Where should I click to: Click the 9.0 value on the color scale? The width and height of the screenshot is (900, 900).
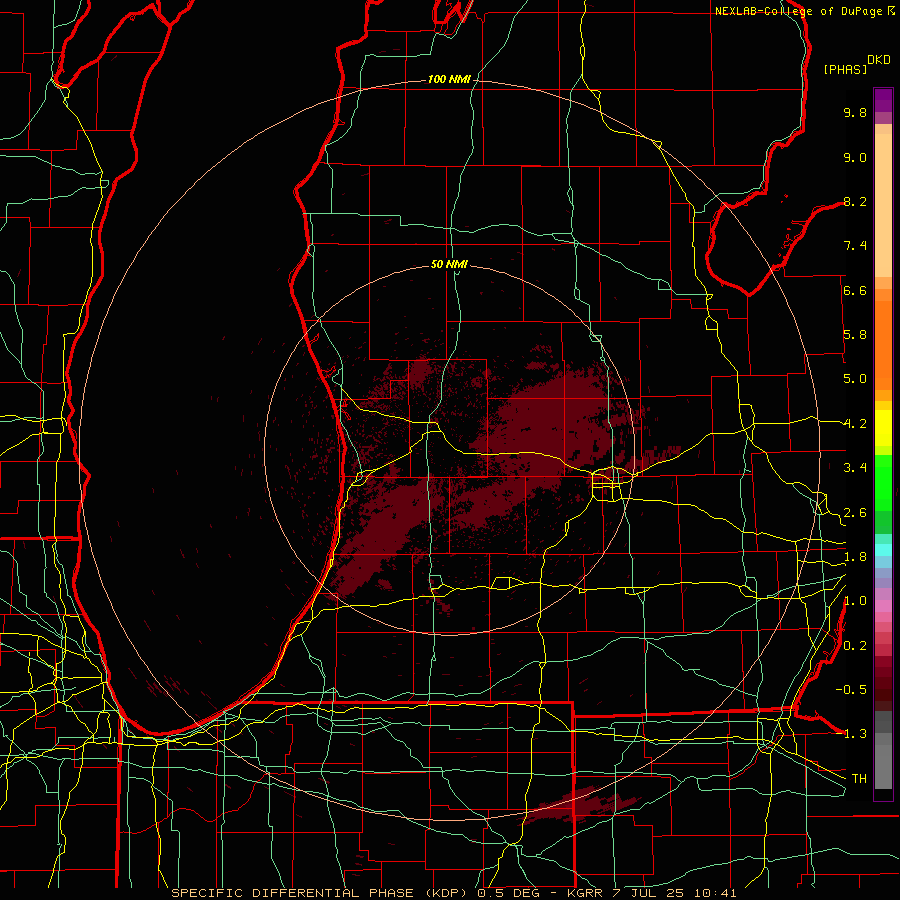[855, 157]
